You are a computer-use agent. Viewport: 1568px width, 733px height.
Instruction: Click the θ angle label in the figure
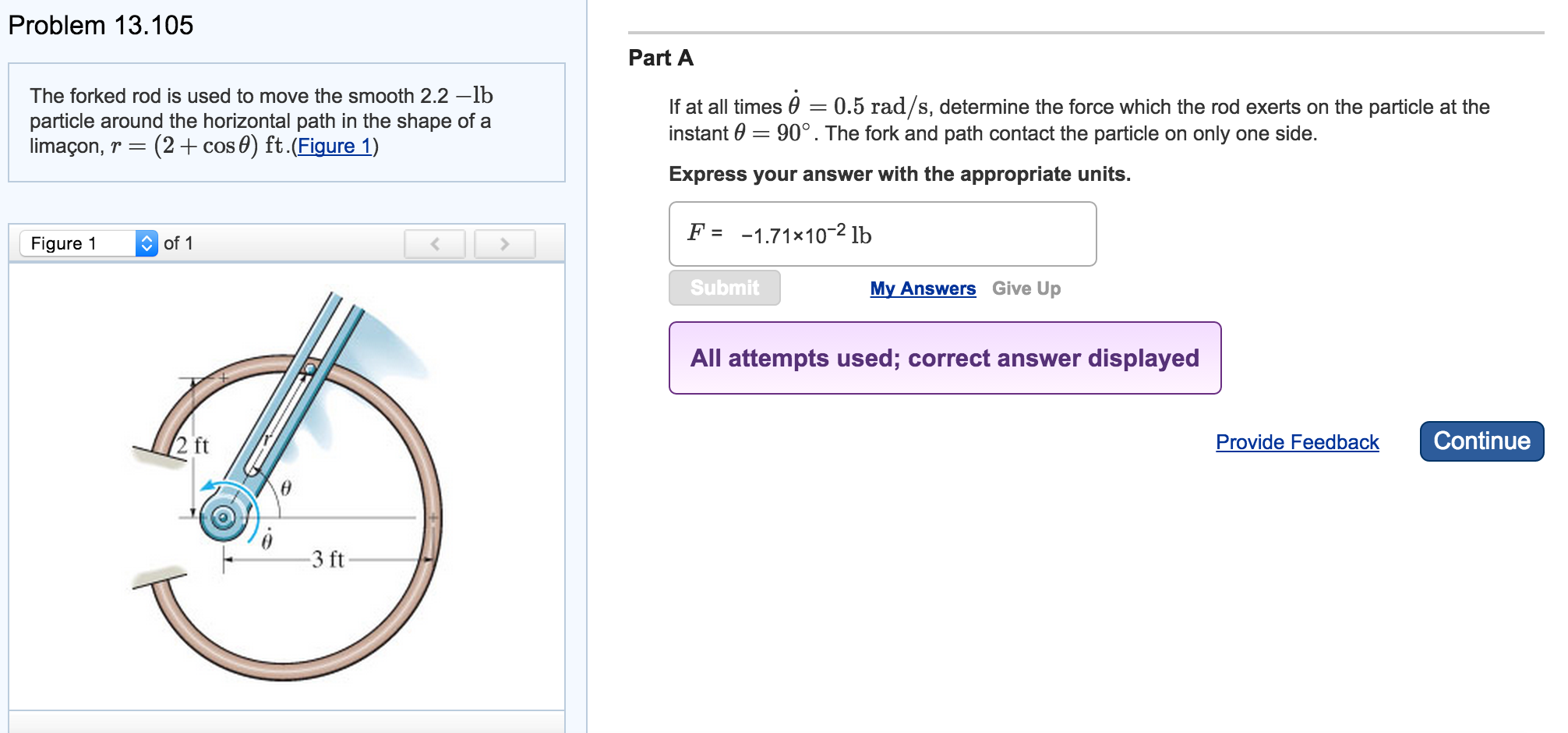click(286, 488)
